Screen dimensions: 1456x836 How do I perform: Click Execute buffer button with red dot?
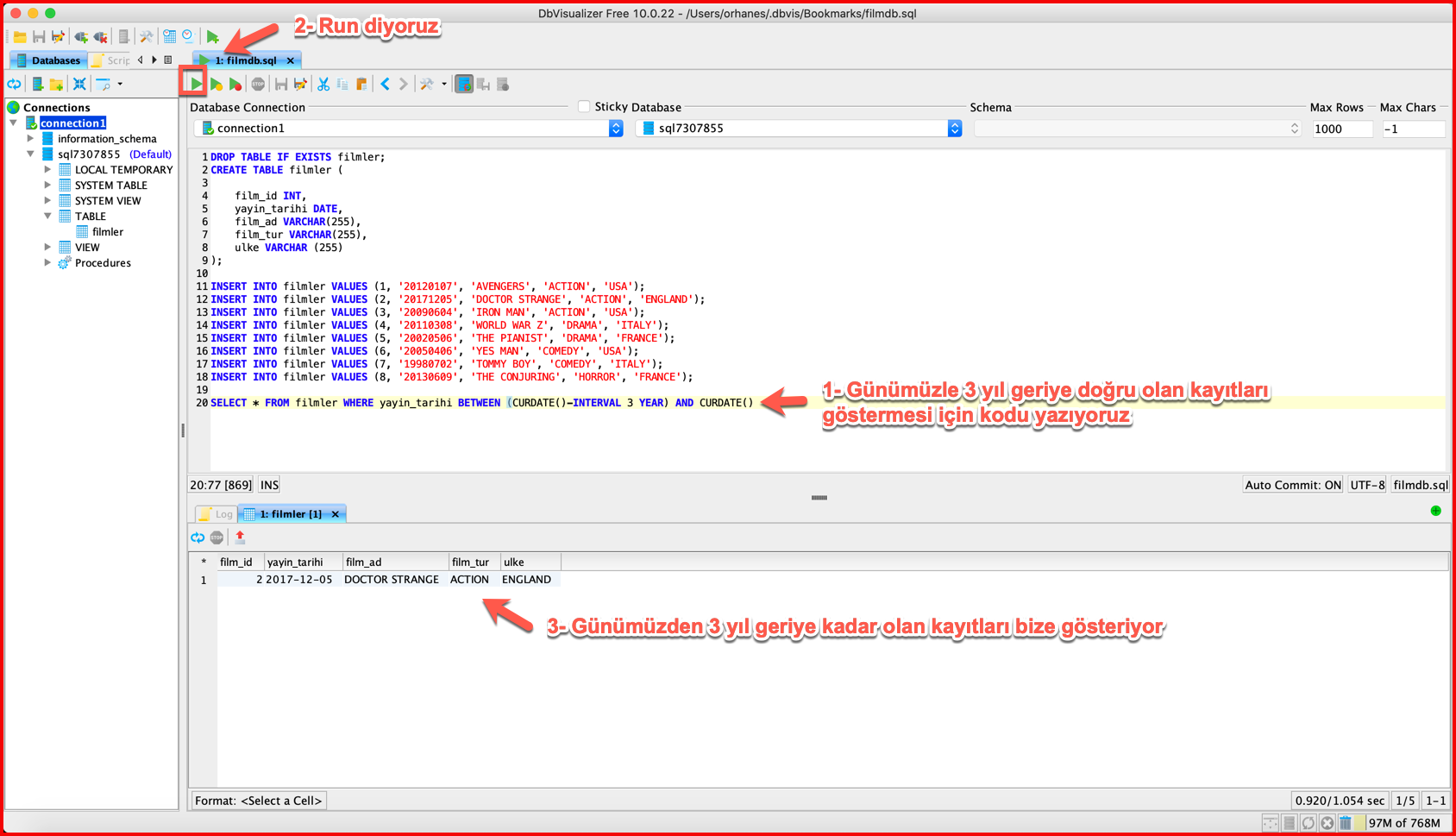point(235,84)
